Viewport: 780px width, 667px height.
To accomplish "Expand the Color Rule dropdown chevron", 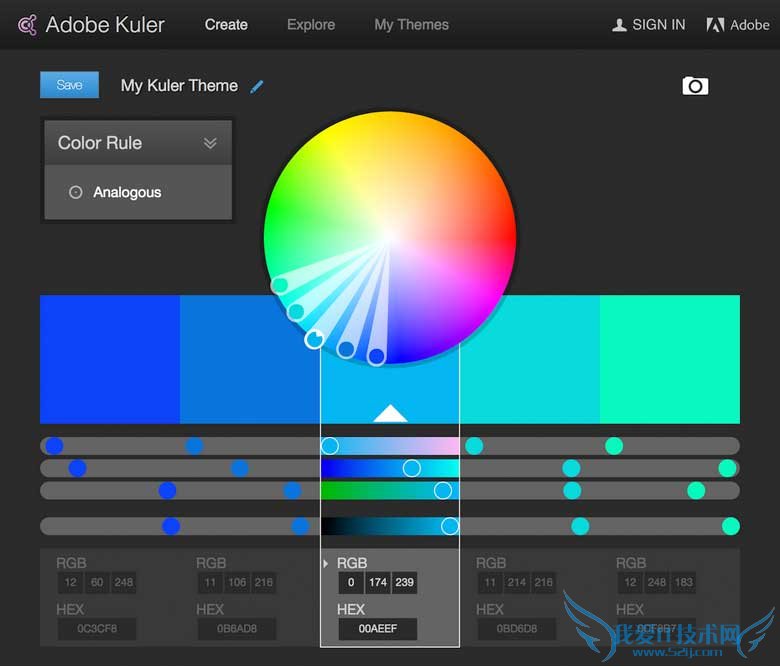I will pos(210,143).
